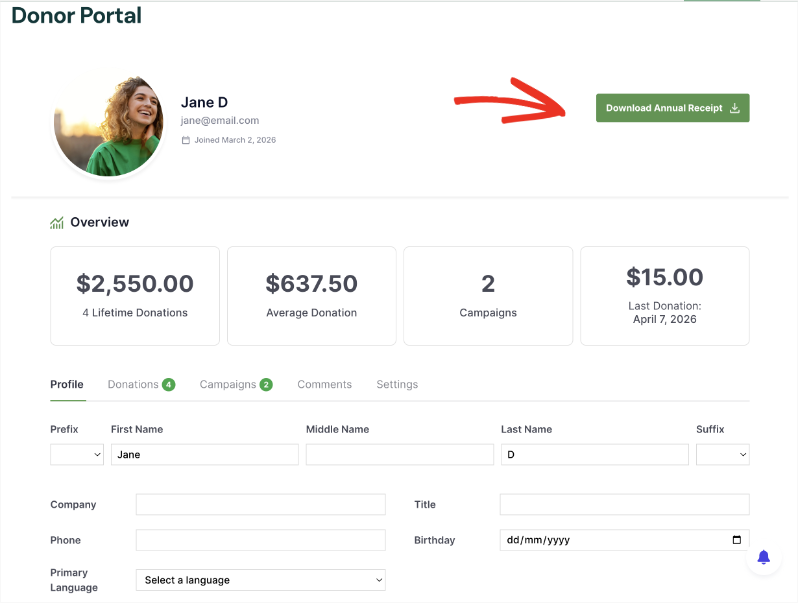
Task: Click the download arrow icon on receipt button
Action: coord(734,108)
